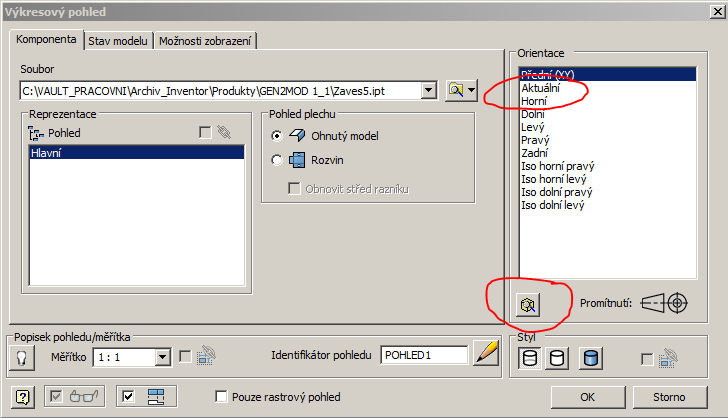Select the Rozvin radio button
The height and width of the screenshot is (418, 728).
coord(277,160)
